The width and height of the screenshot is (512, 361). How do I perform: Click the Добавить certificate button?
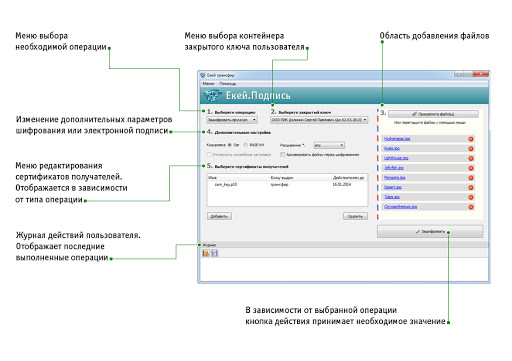[x=219, y=216]
